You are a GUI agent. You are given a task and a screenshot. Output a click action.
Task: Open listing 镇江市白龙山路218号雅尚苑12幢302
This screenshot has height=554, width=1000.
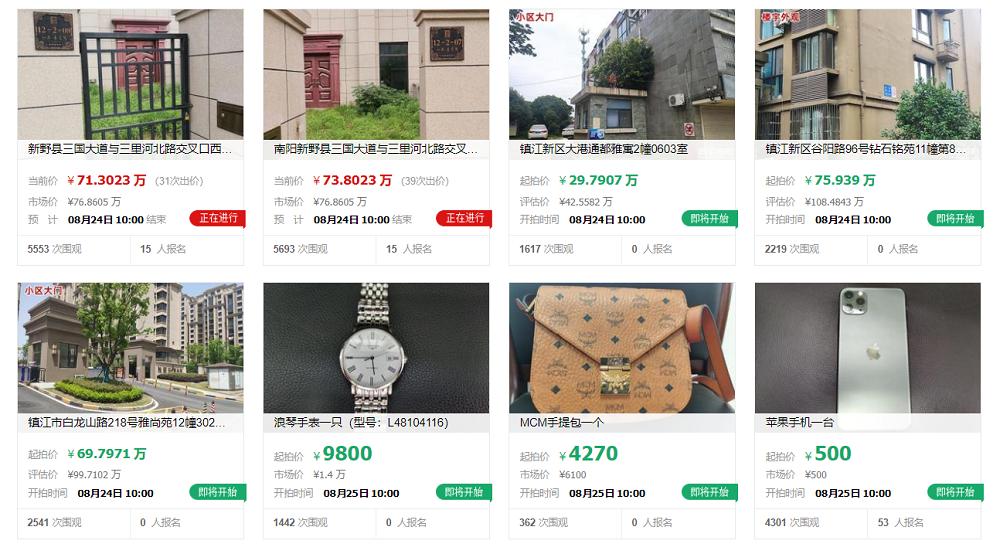coord(126,423)
